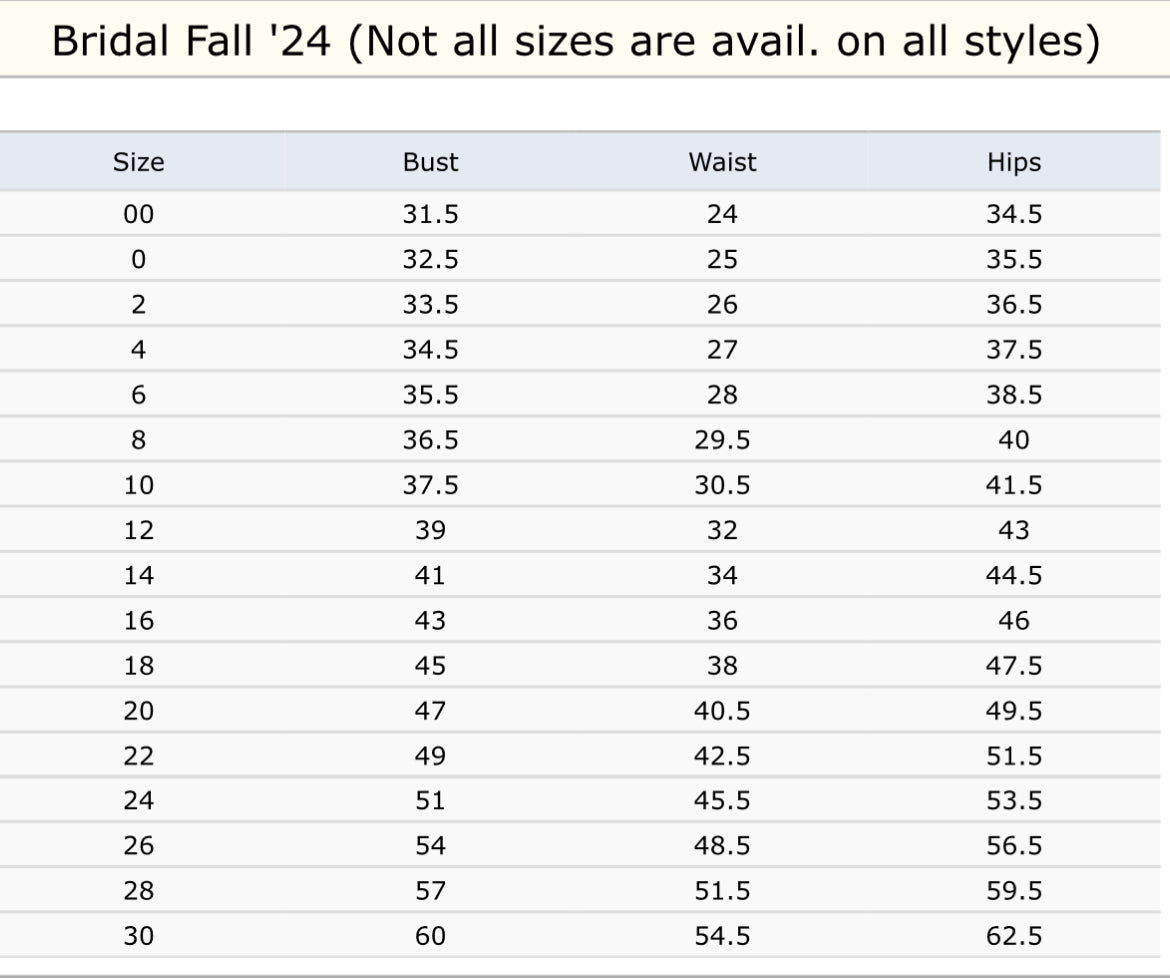Click the Hips column header
This screenshot has width=1170, height=978.
pyautogui.click(x=1014, y=162)
